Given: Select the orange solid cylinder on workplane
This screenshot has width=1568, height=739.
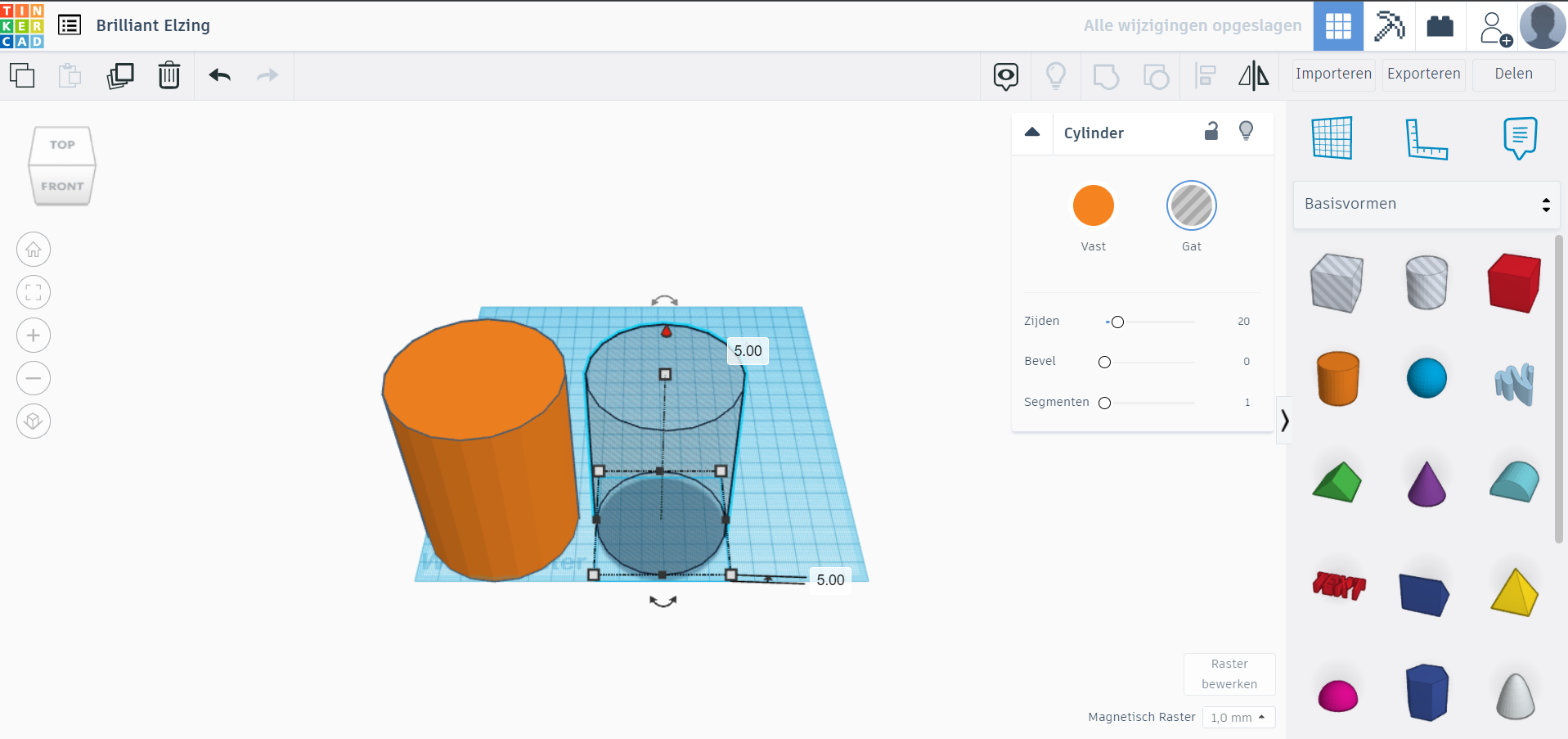Looking at the screenshot, I should click(480, 448).
